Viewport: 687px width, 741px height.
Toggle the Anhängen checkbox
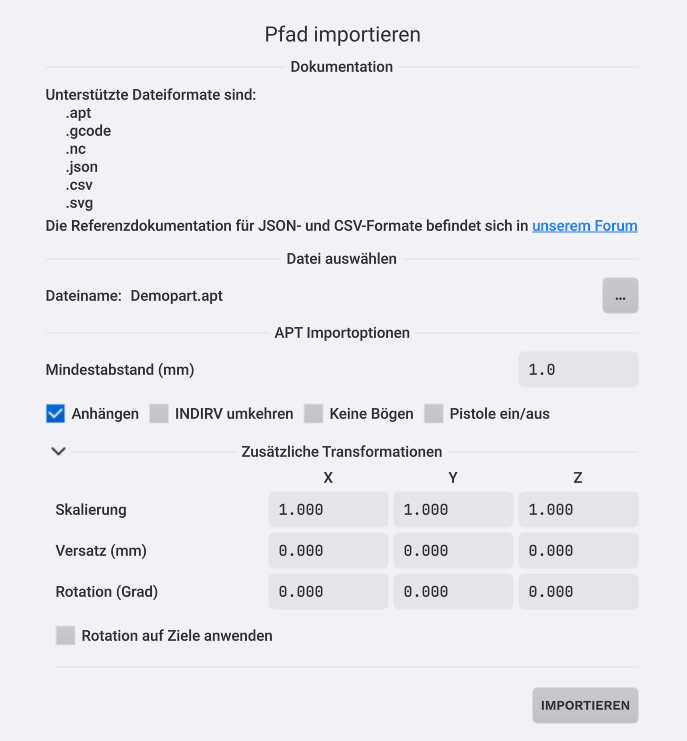(x=56, y=413)
